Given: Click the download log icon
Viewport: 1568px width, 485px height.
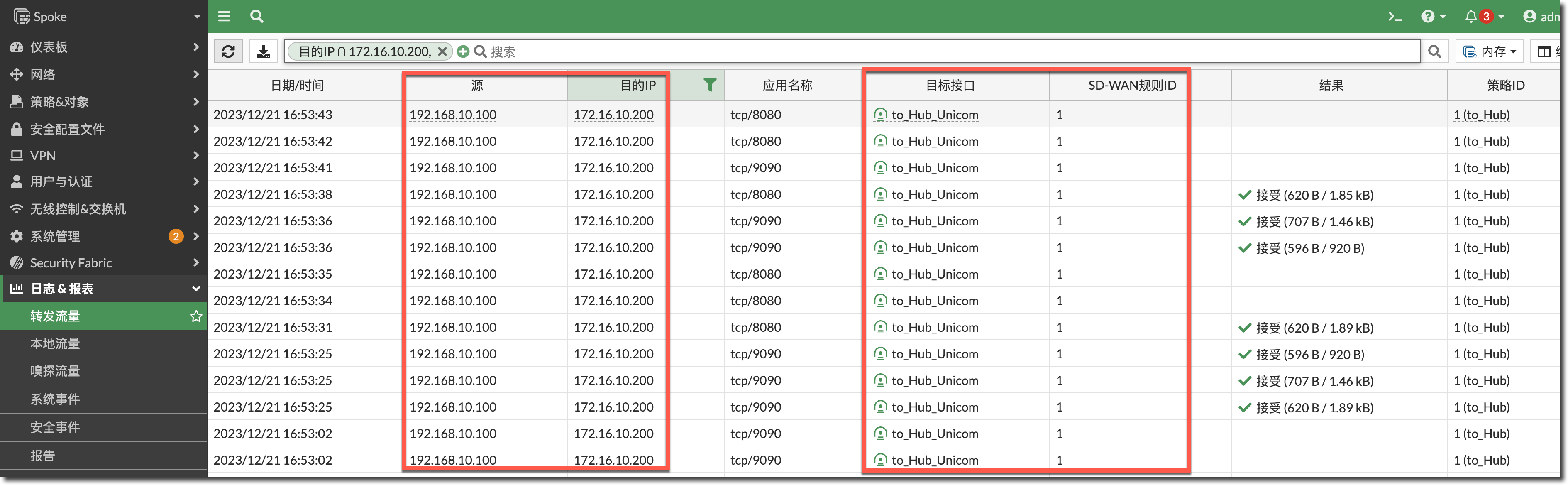Looking at the screenshot, I should tap(264, 52).
